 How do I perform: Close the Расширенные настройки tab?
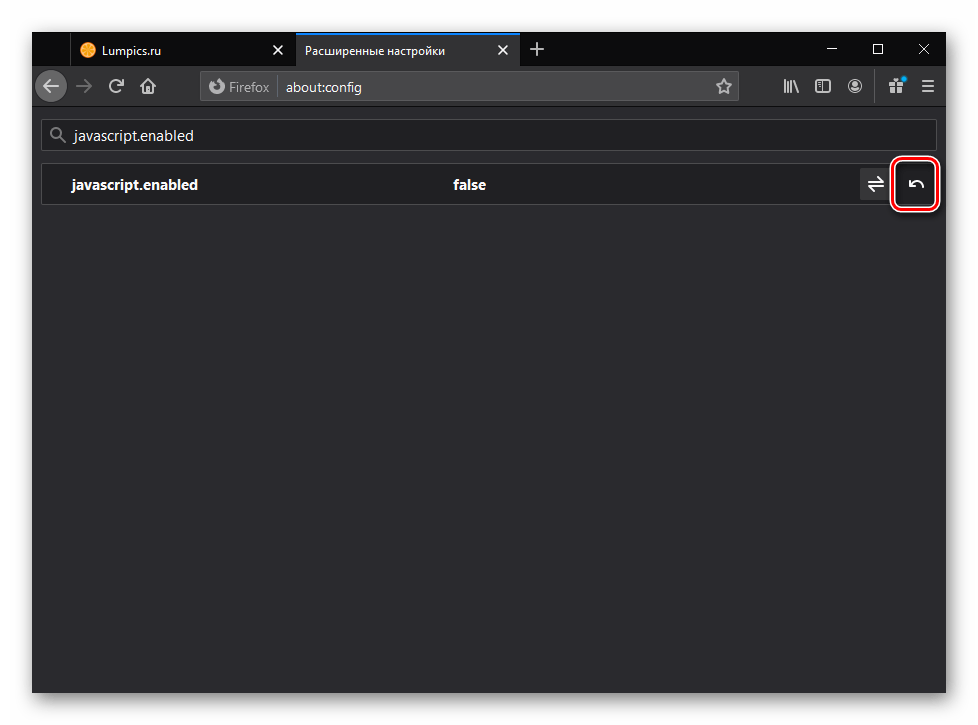point(504,50)
